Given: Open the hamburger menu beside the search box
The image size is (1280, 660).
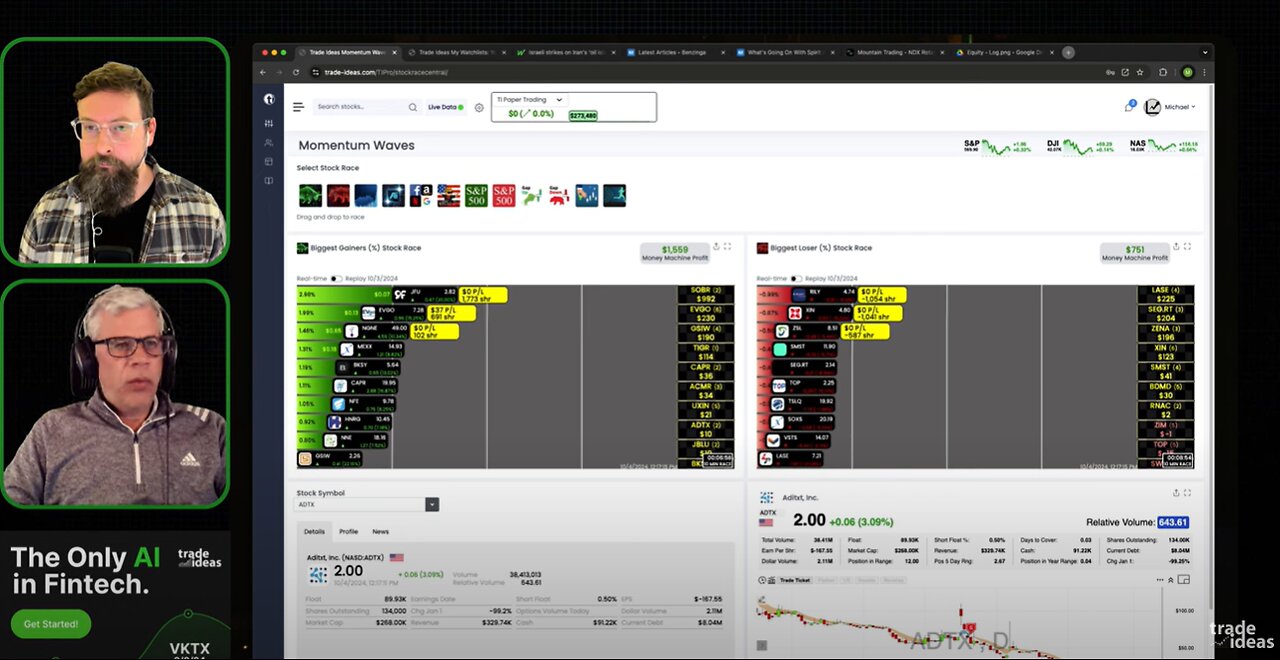Looking at the screenshot, I should (x=298, y=107).
